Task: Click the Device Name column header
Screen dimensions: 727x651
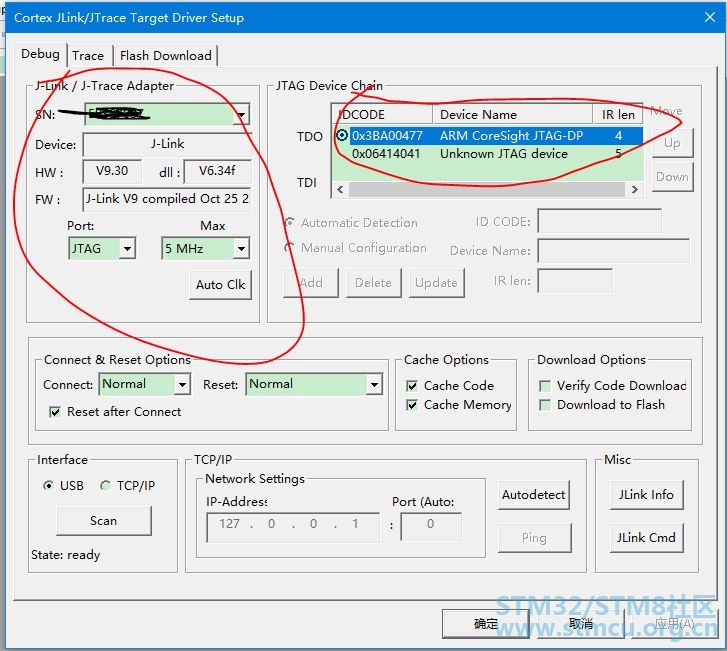Action: tap(512, 115)
